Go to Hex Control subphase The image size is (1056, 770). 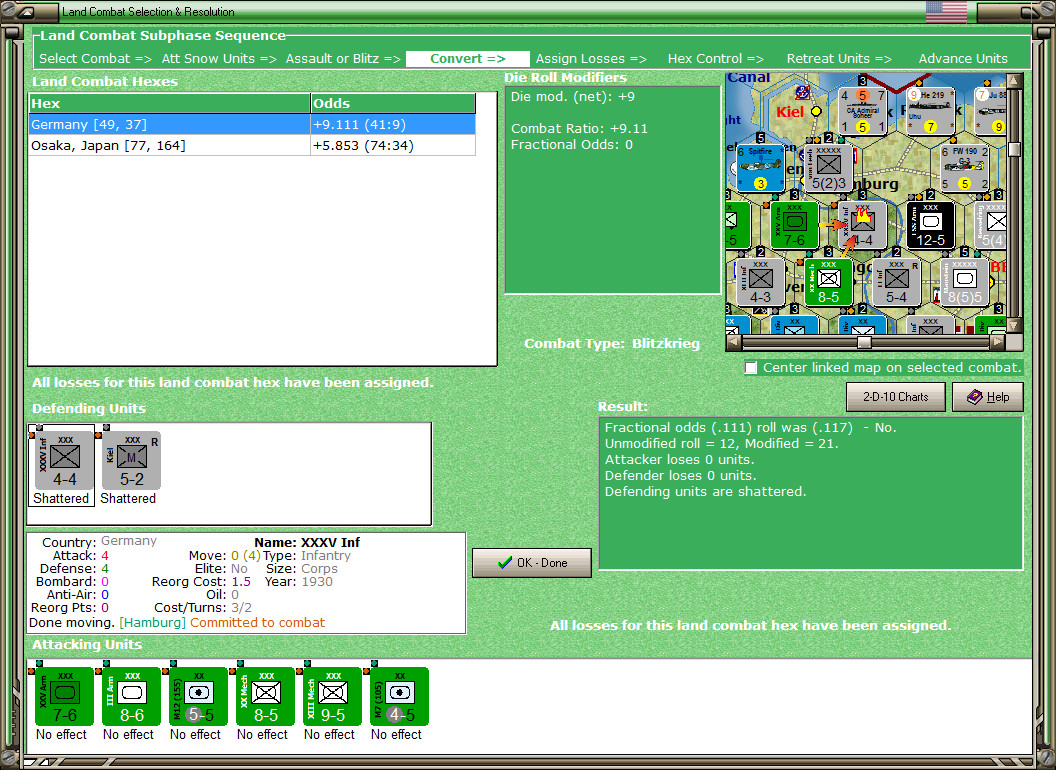point(716,59)
